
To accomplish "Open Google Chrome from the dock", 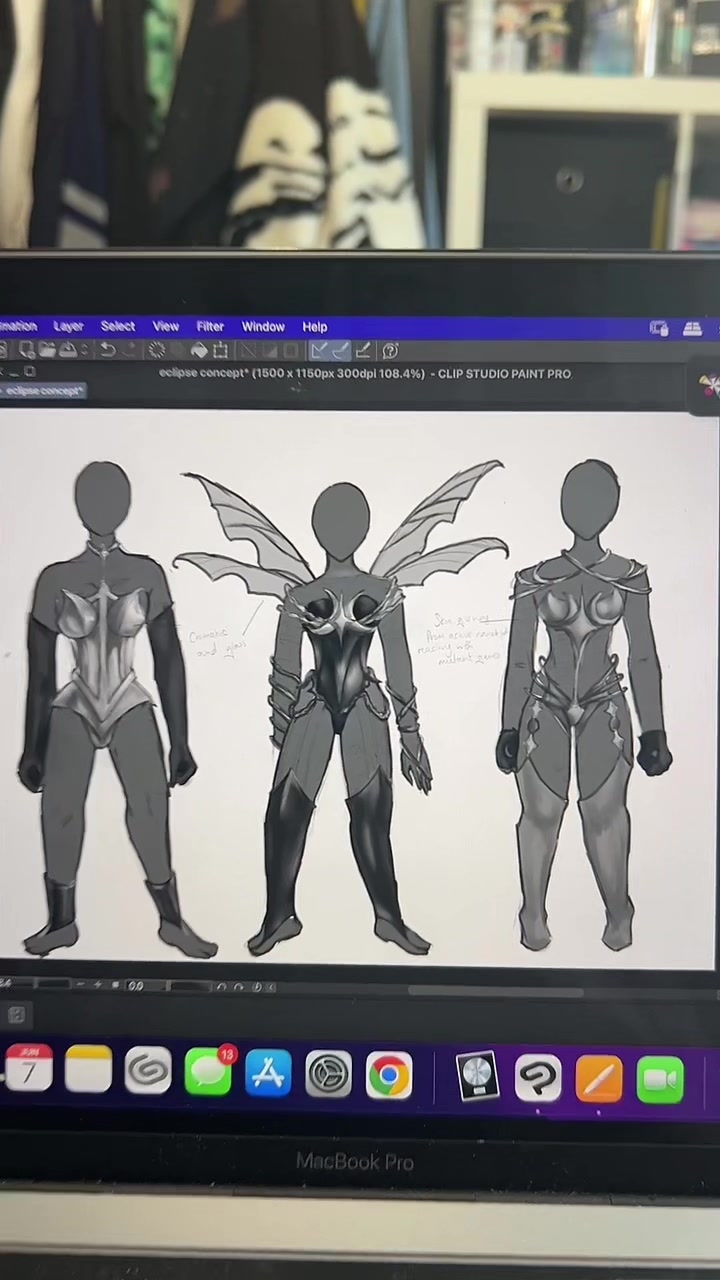I will click(389, 1076).
